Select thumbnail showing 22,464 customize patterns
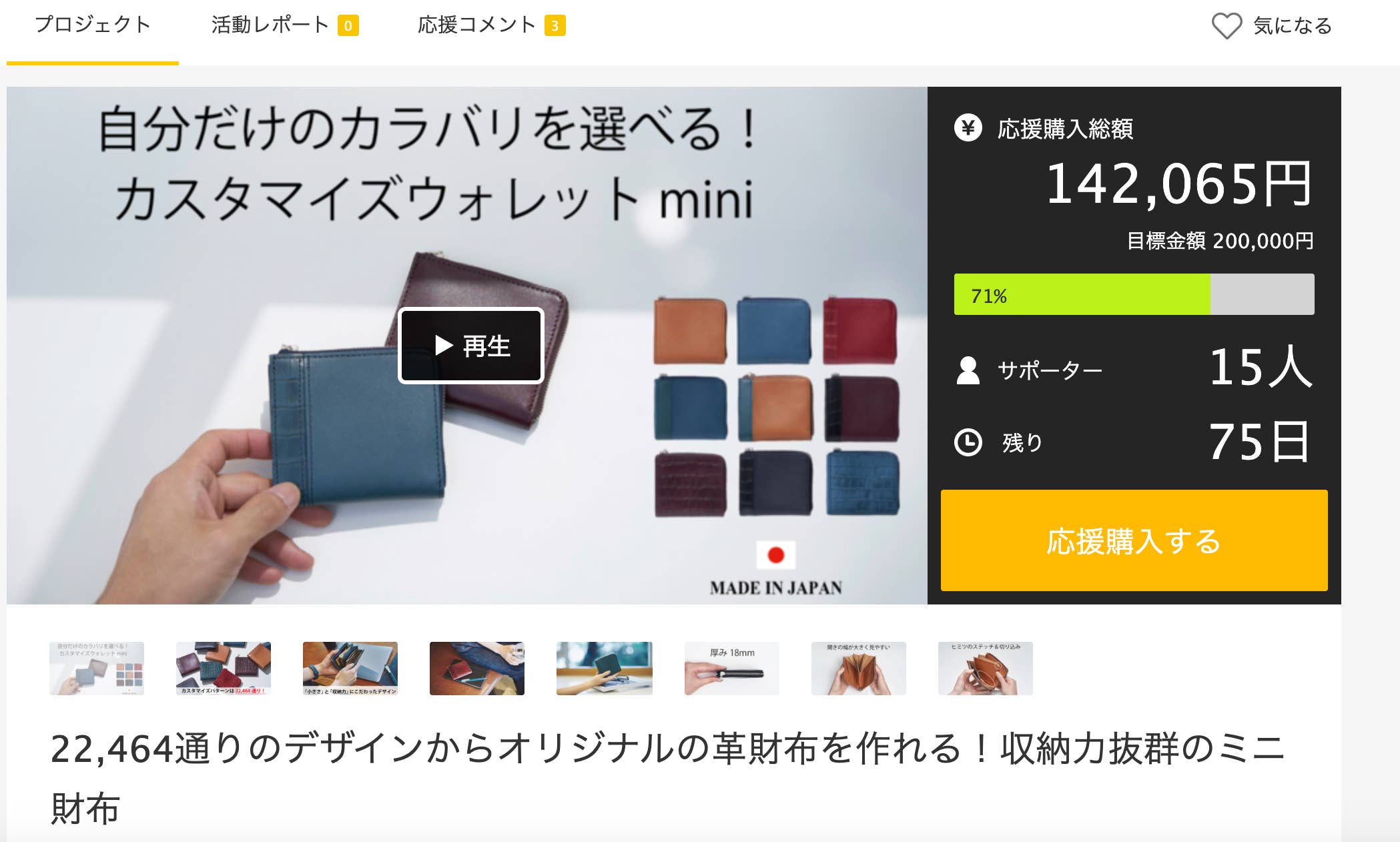Image resolution: width=1400 pixels, height=842 pixels. (x=224, y=668)
